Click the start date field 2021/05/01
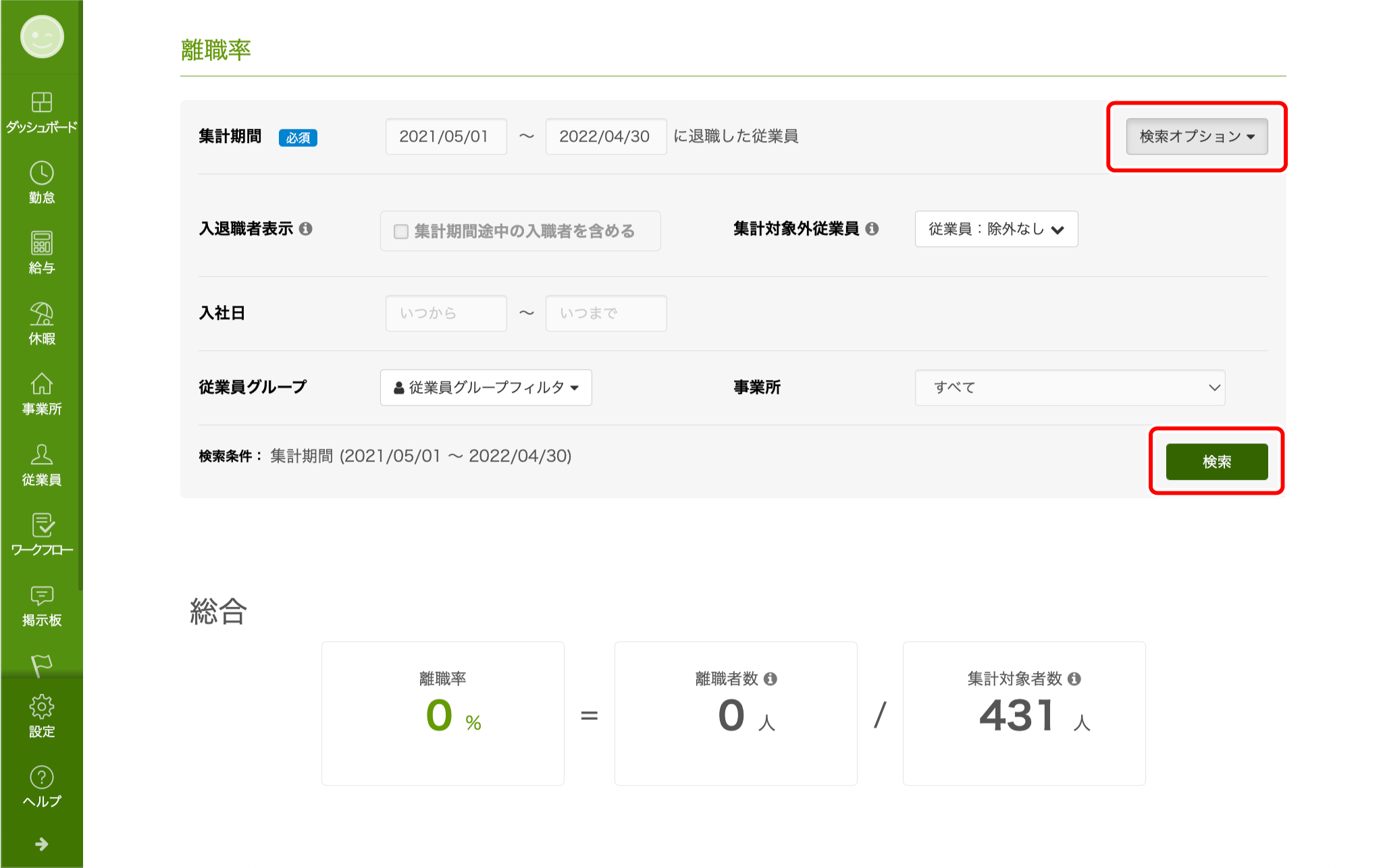1383x868 pixels. pyautogui.click(x=446, y=136)
